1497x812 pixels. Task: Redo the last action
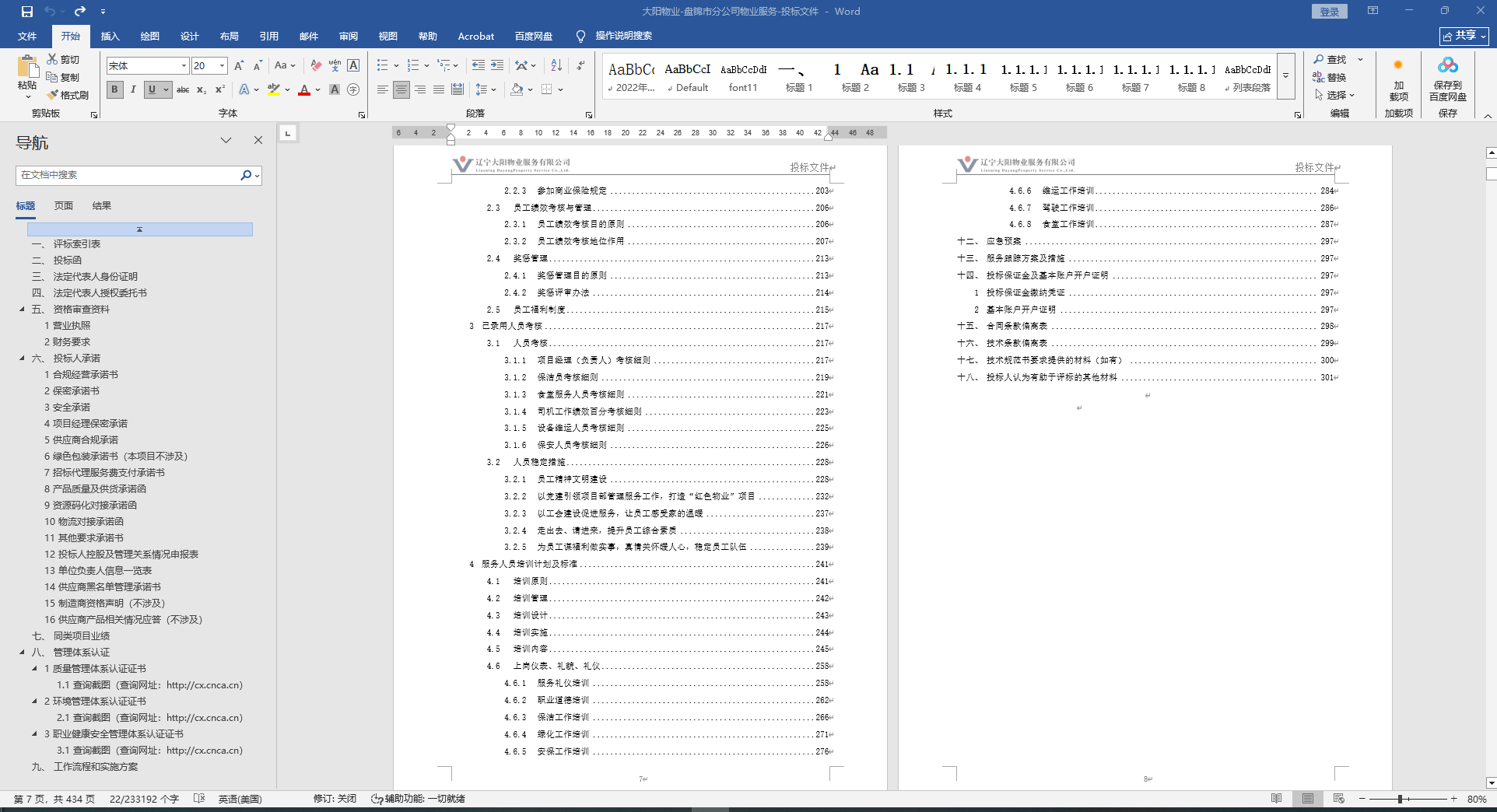(80, 12)
